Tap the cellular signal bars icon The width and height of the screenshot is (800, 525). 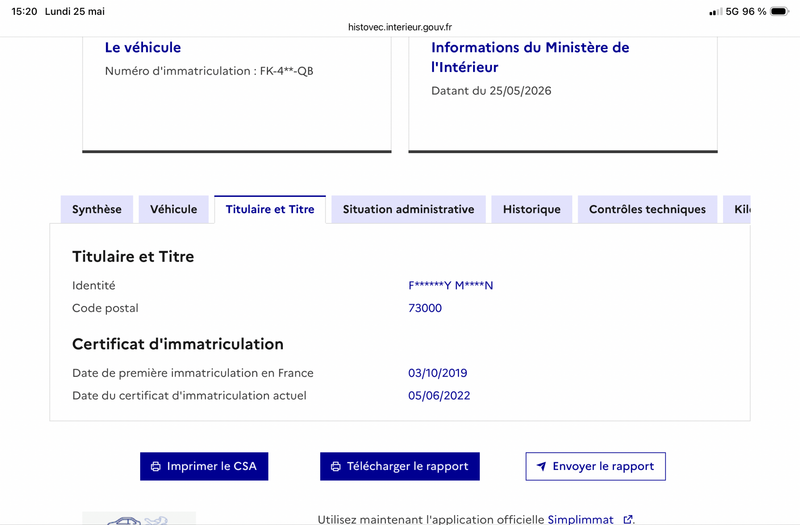[x=715, y=12]
